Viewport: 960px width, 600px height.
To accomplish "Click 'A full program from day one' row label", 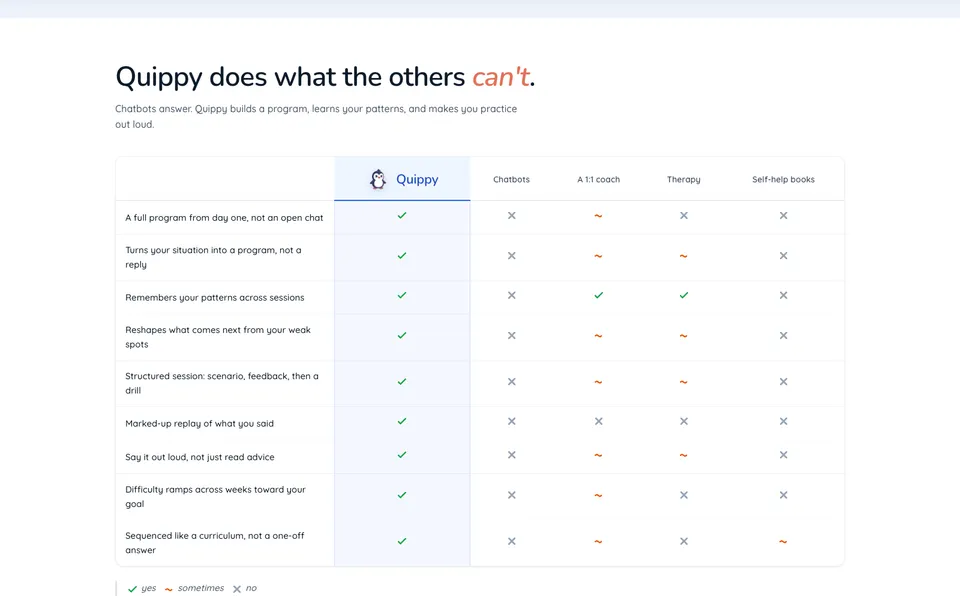I will point(224,217).
